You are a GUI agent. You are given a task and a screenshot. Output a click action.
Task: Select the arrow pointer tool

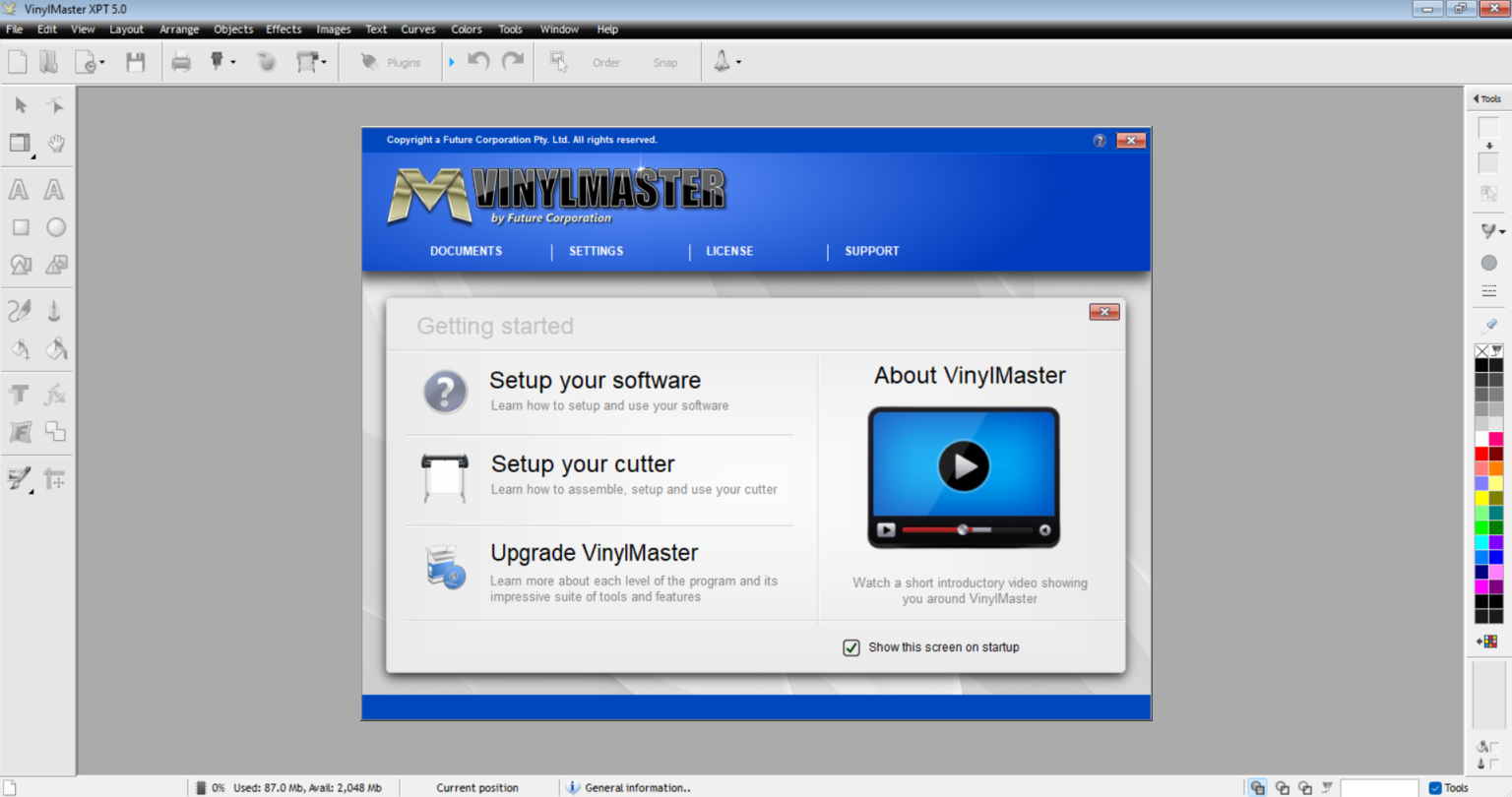point(21,105)
